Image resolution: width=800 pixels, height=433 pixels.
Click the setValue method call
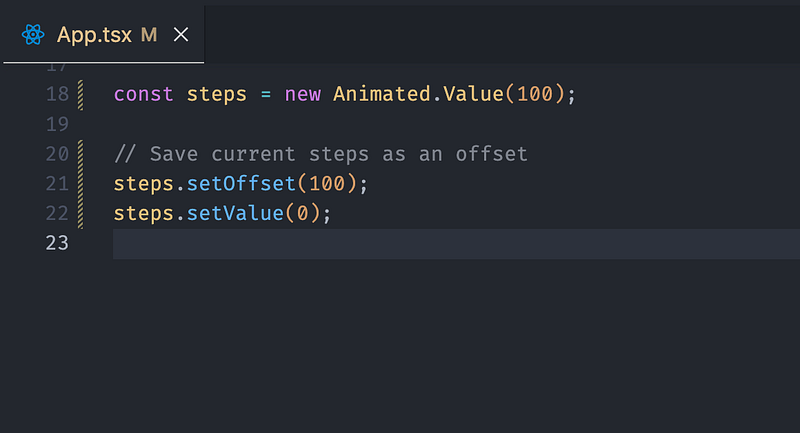pyautogui.click(x=235, y=213)
